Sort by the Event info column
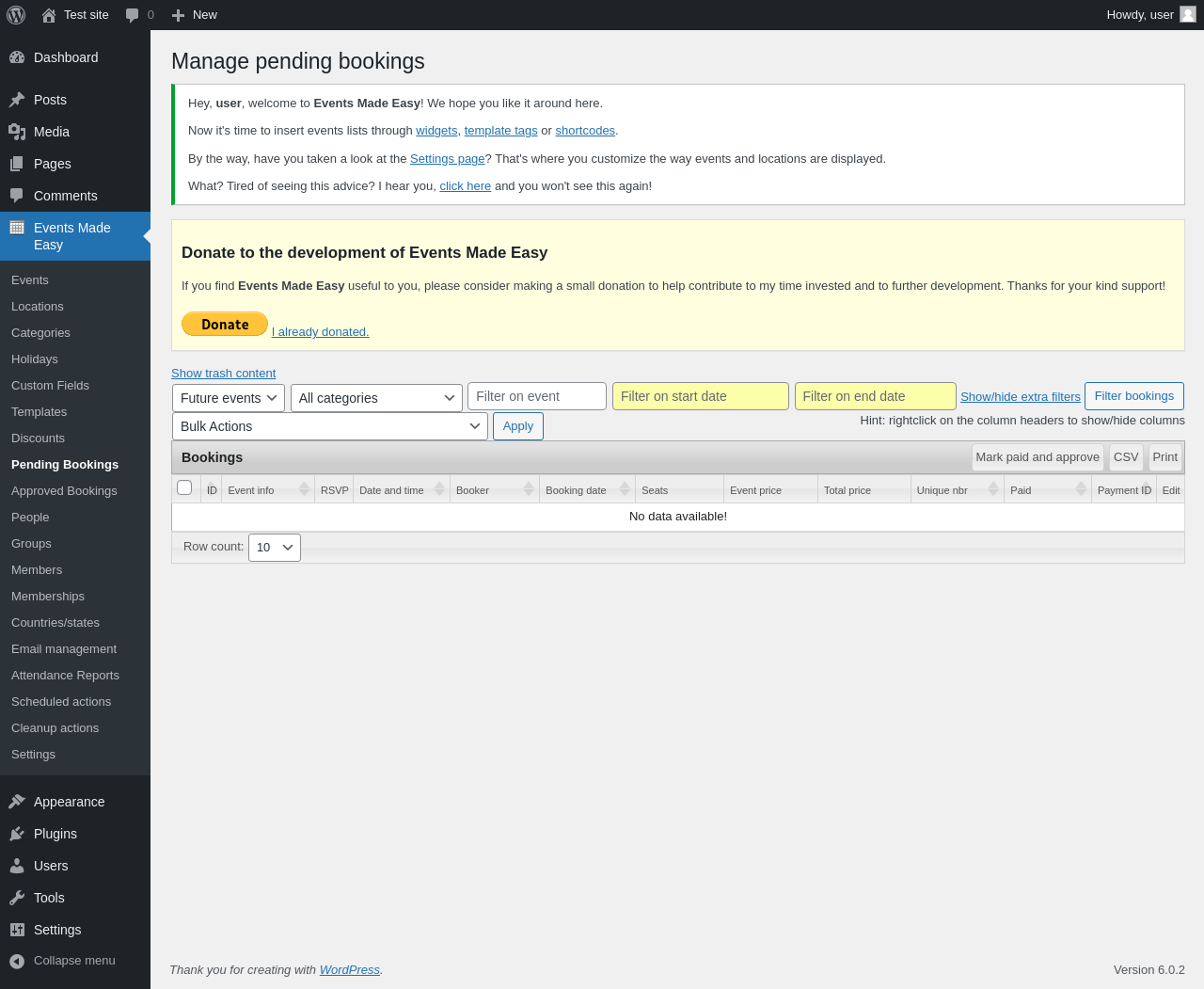Image resolution: width=1204 pixels, height=989 pixels. (268, 489)
